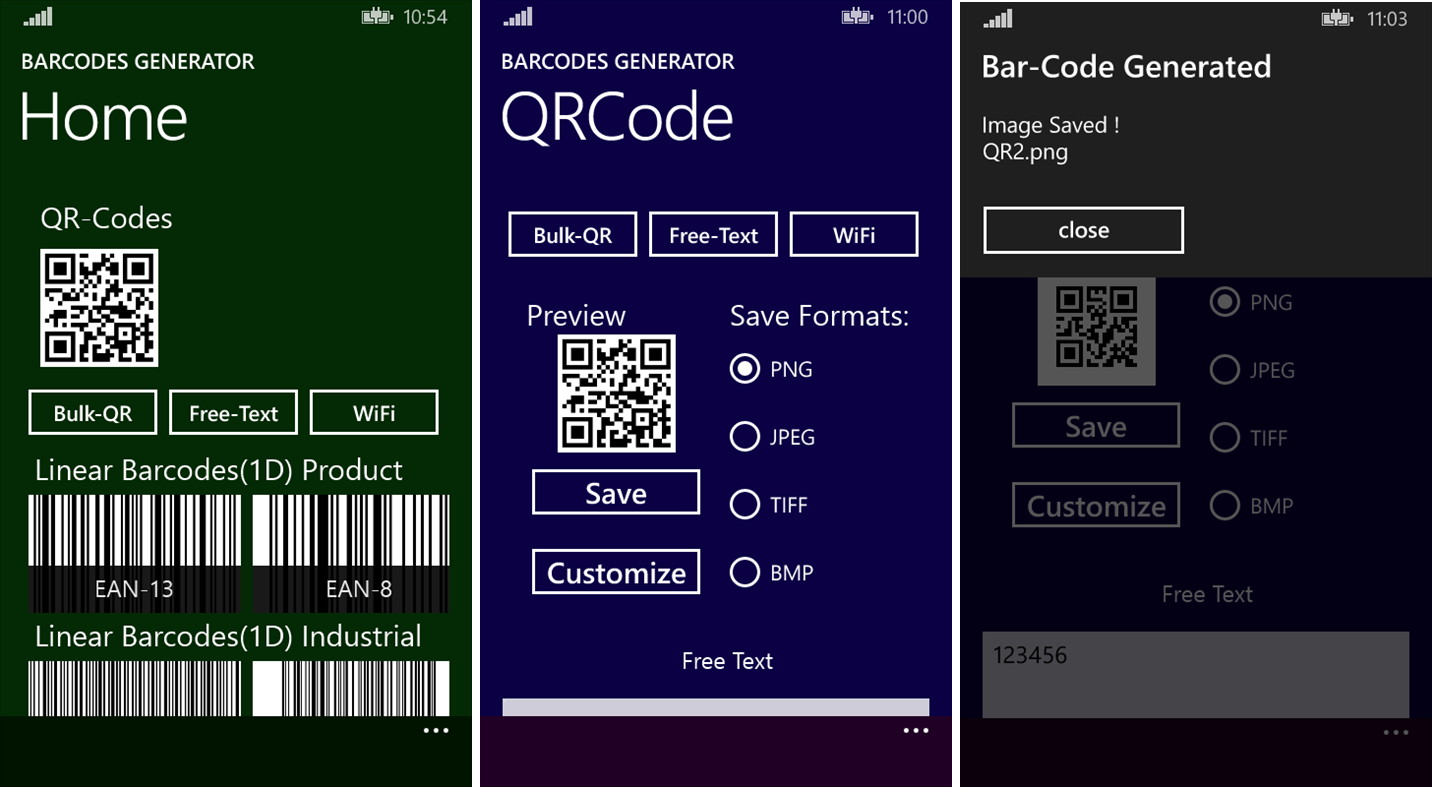Open Customize on the QRCode screen
Image resolution: width=1432 pixels, height=787 pixels.
[x=616, y=573]
